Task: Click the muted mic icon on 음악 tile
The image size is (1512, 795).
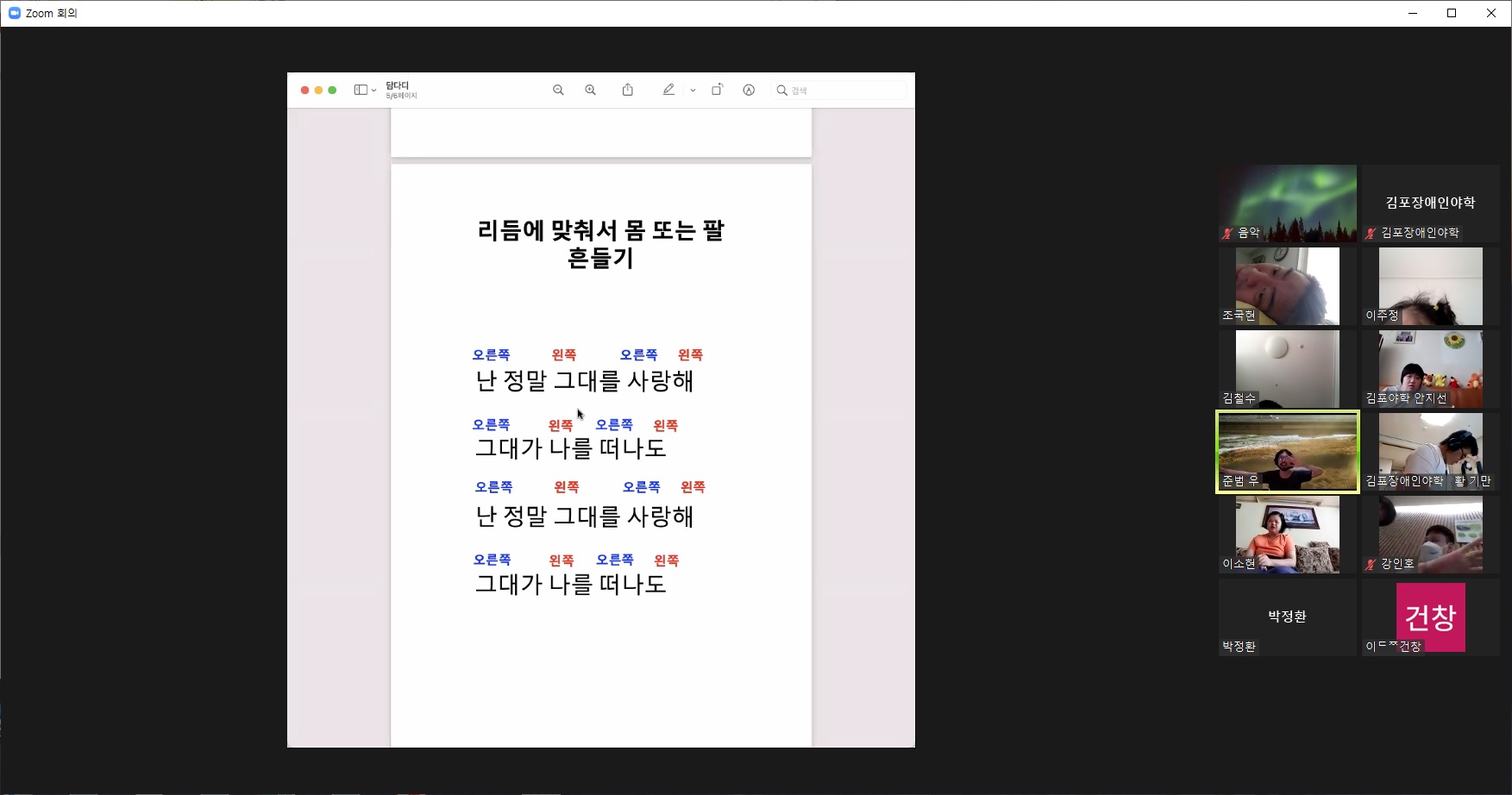Action: (1227, 233)
